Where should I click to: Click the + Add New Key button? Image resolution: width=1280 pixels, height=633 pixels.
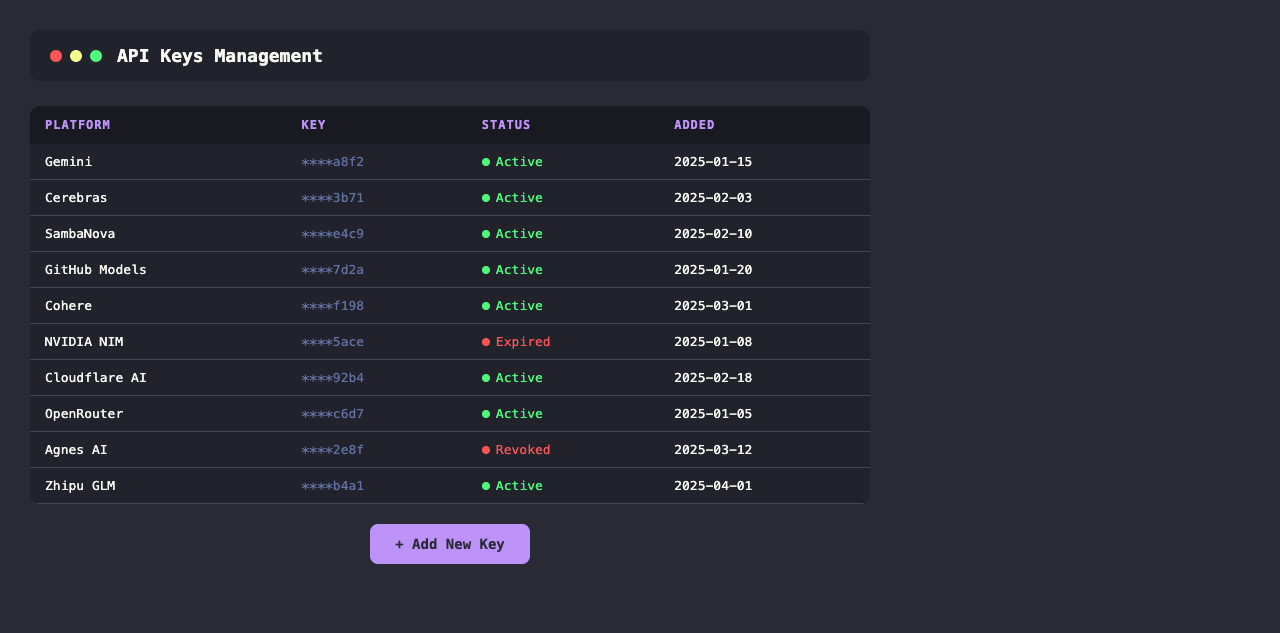(x=450, y=544)
